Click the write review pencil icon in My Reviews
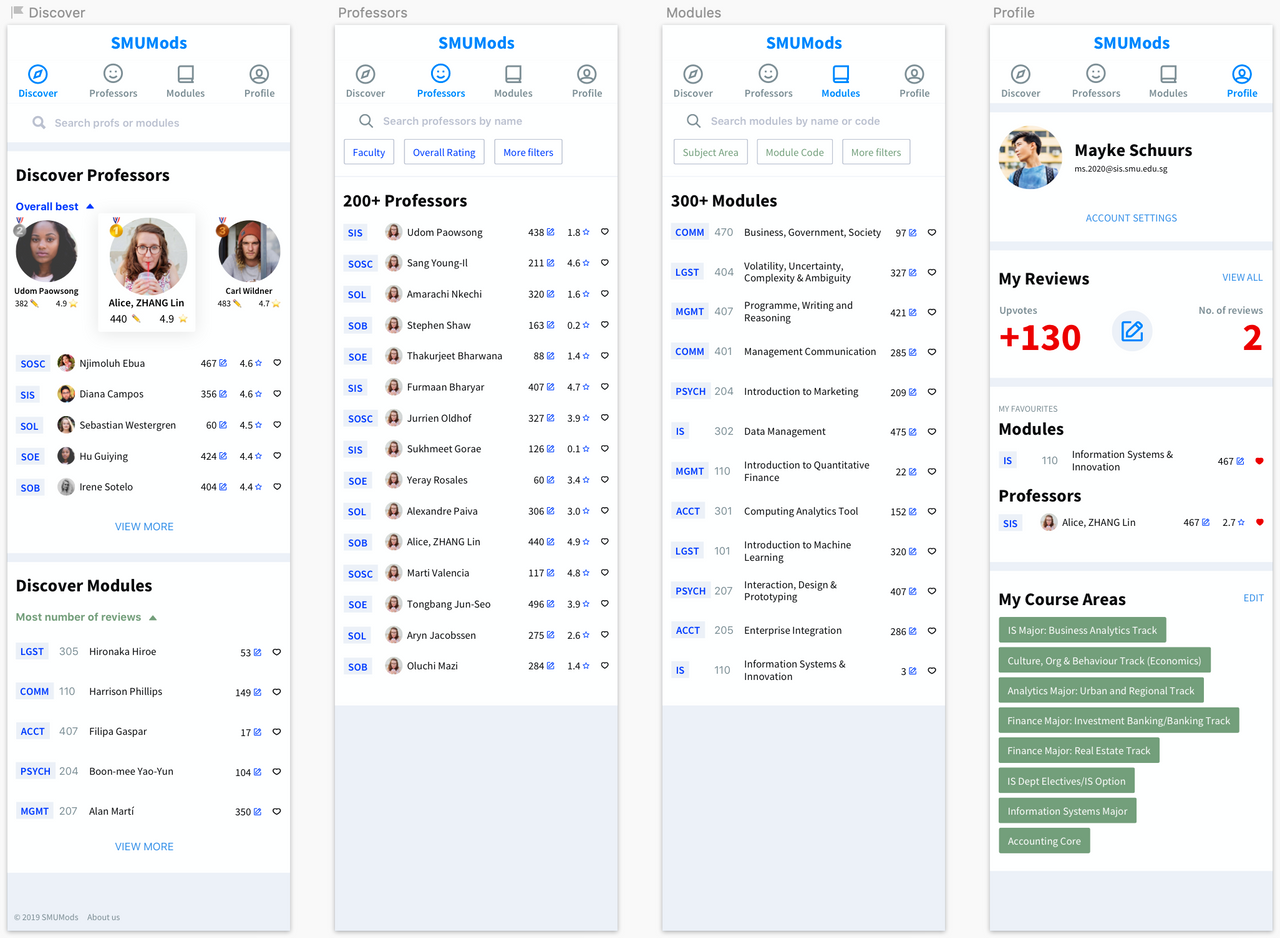 point(1132,331)
